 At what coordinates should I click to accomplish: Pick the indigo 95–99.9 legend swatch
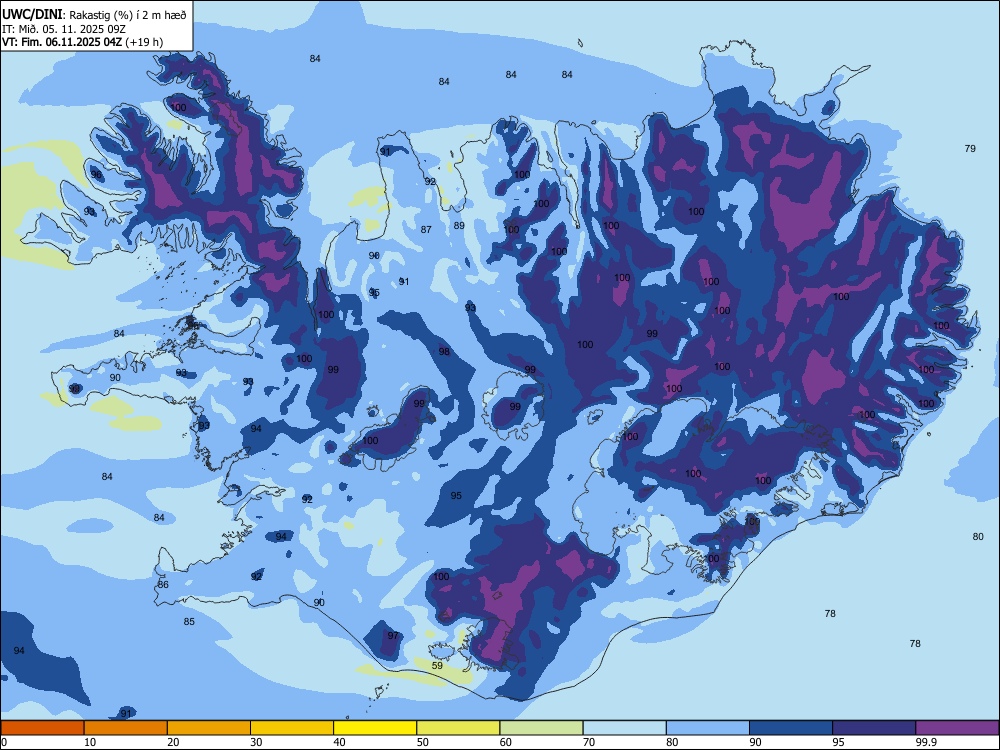[x=874, y=728]
